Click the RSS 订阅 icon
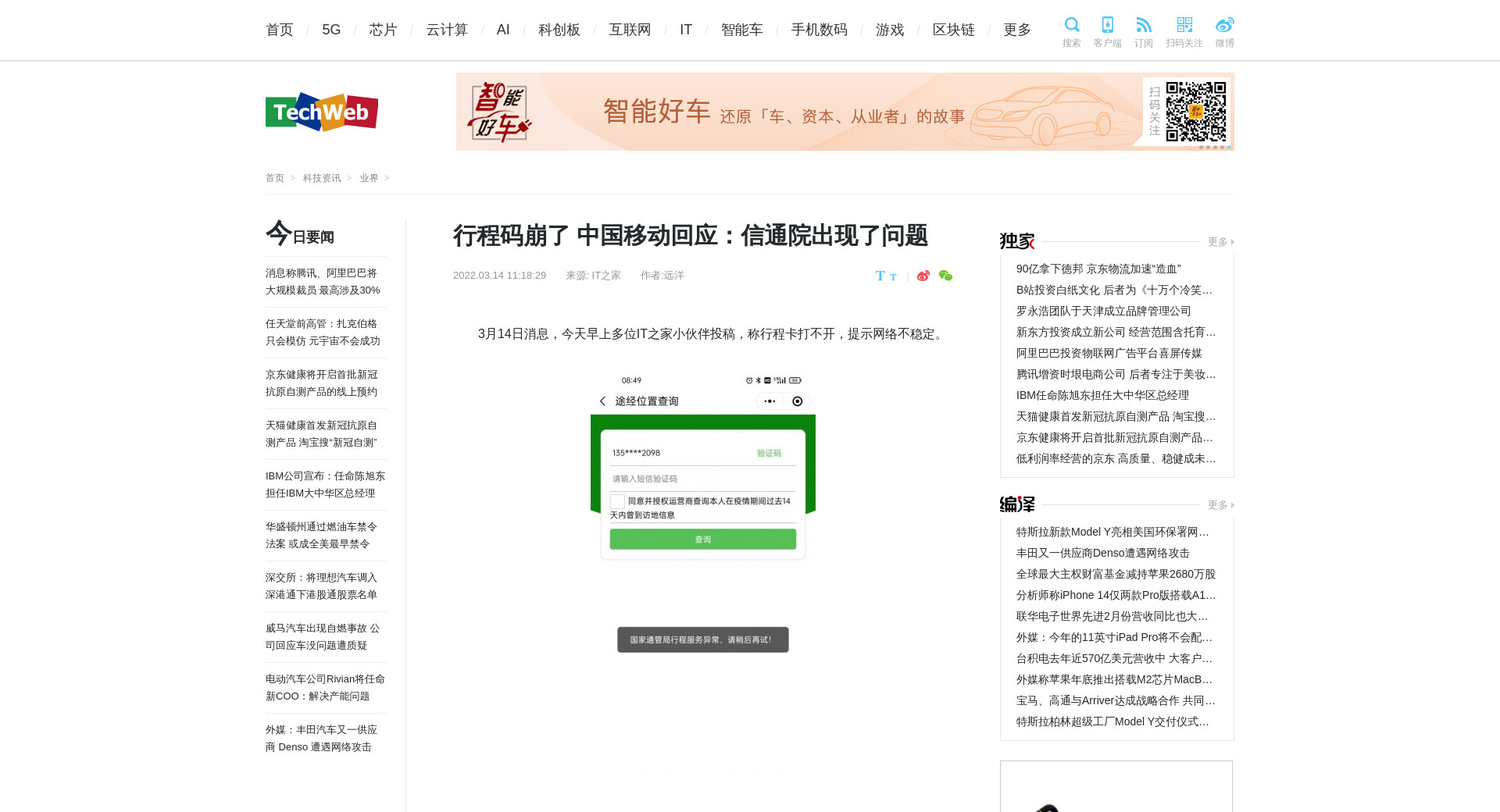 pos(1143,26)
